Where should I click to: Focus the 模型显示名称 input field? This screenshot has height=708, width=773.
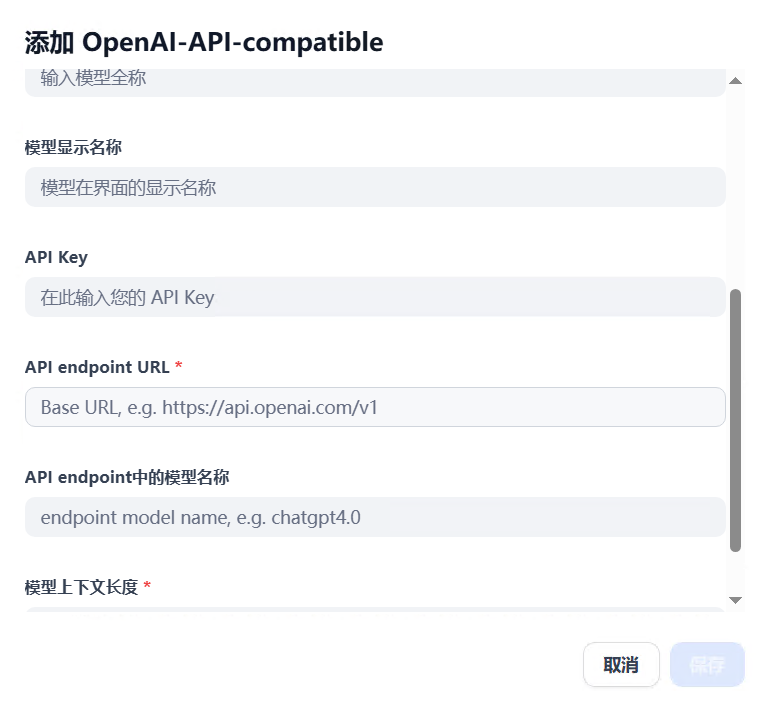[375, 187]
